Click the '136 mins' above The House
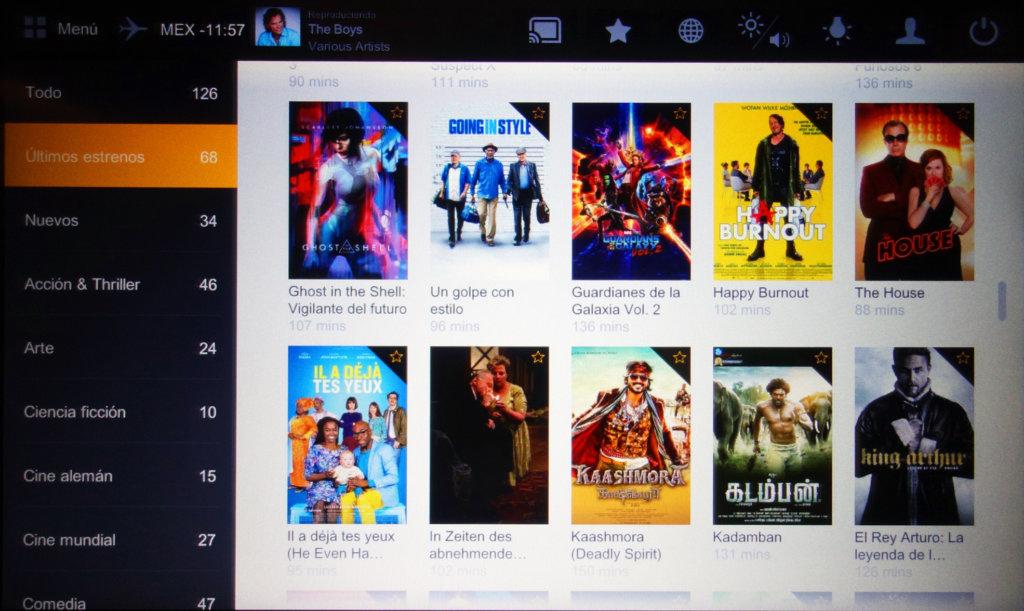The image size is (1024, 611). [884, 83]
